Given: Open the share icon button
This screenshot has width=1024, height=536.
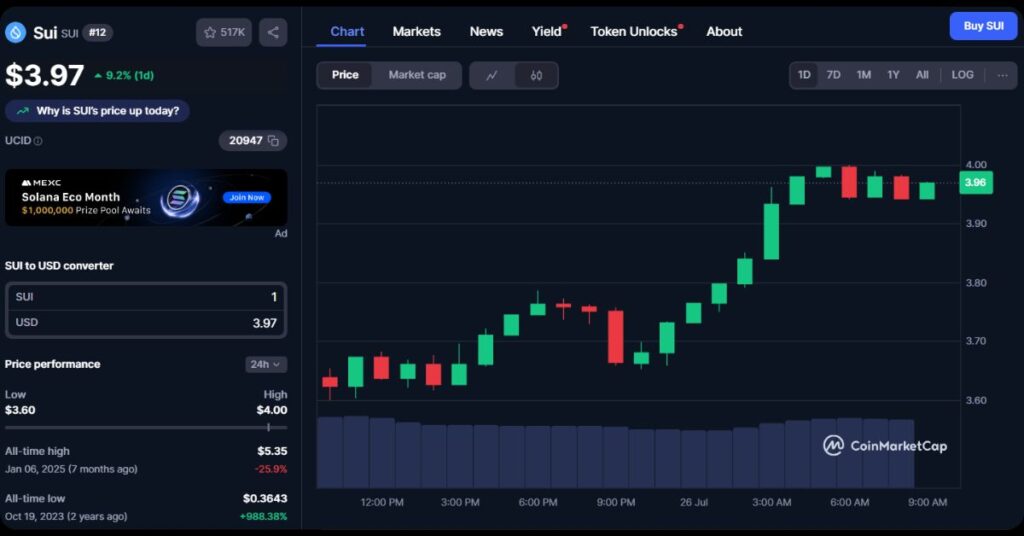Looking at the screenshot, I should pos(273,32).
